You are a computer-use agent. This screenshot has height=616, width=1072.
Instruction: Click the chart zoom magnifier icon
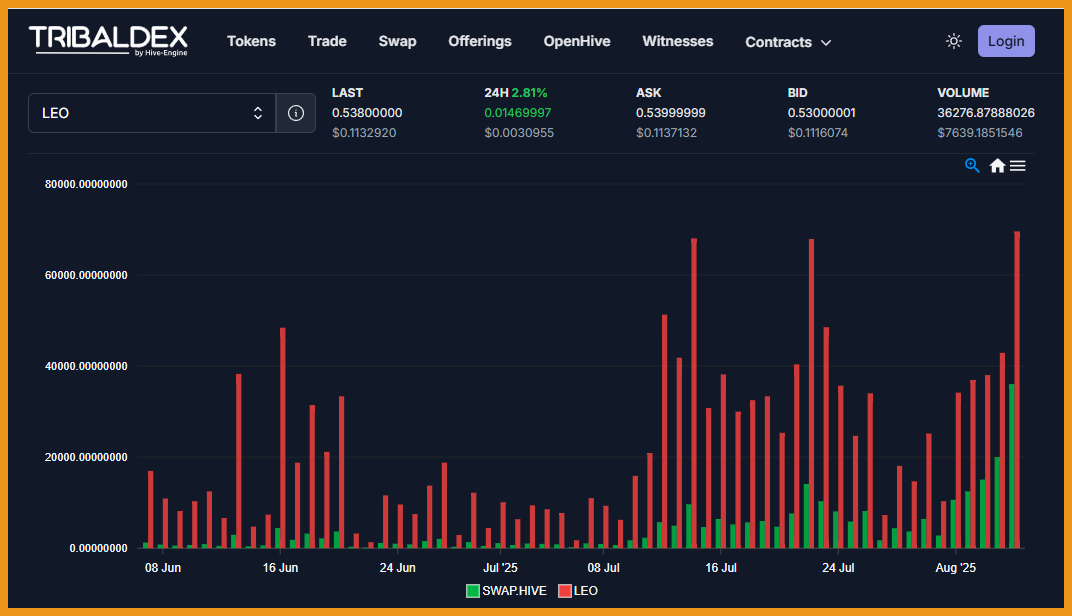(972, 165)
